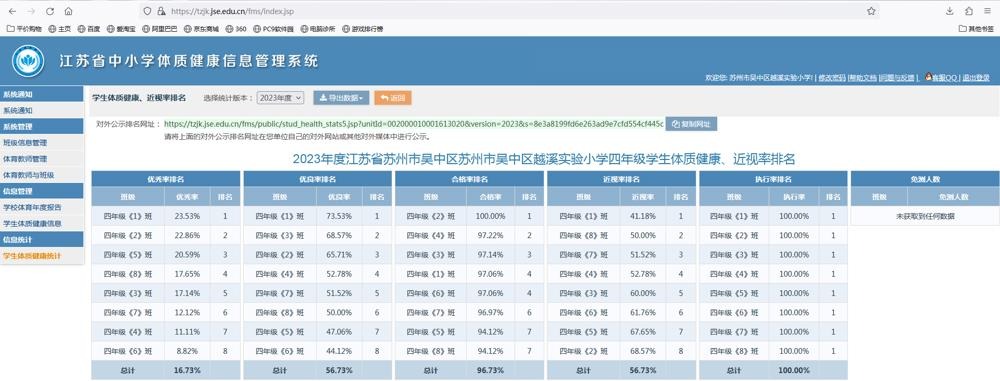1000x381 pixels.
Task: Click the 免测人数 table header
Action: [925, 179]
